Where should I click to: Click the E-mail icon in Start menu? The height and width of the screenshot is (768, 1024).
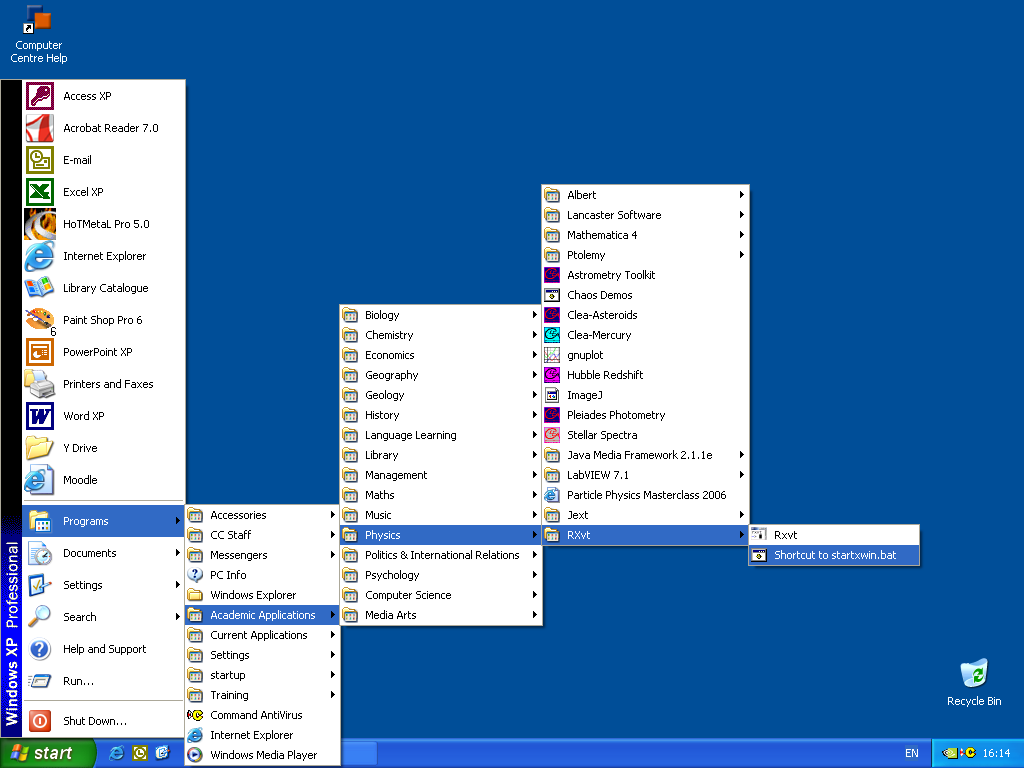click(40, 160)
